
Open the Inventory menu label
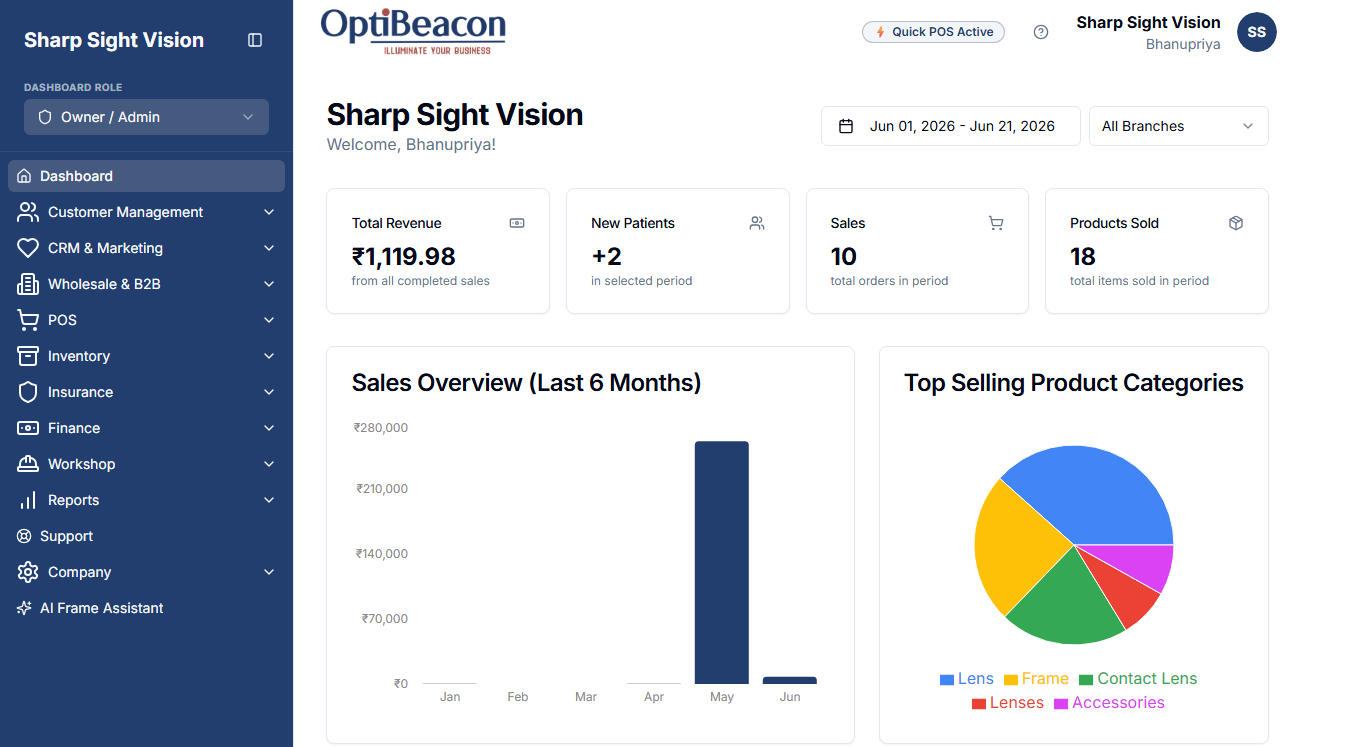click(79, 356)
